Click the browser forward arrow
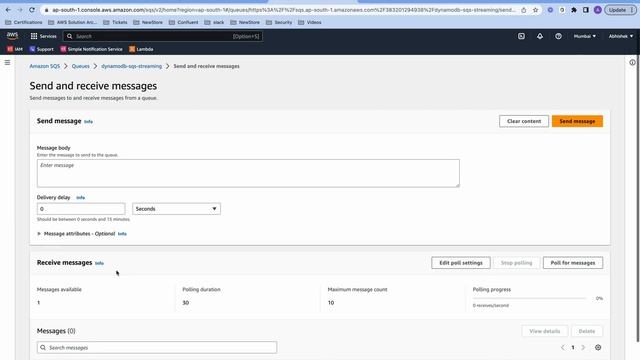Image resolution: width=640 pixels, height=360 pixels. (x=20, y=10)
